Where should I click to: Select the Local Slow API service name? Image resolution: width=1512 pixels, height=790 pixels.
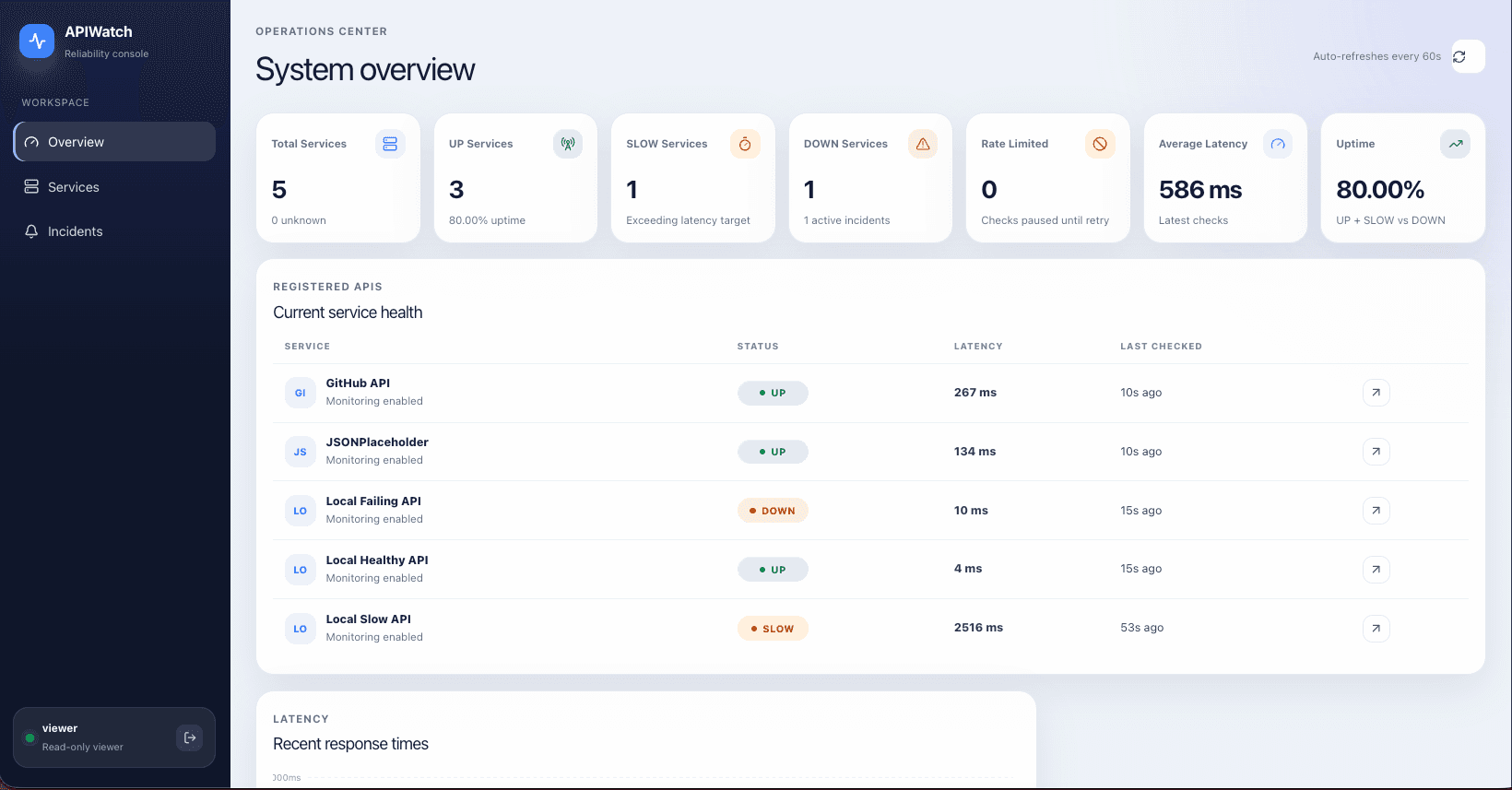(368, 619)
